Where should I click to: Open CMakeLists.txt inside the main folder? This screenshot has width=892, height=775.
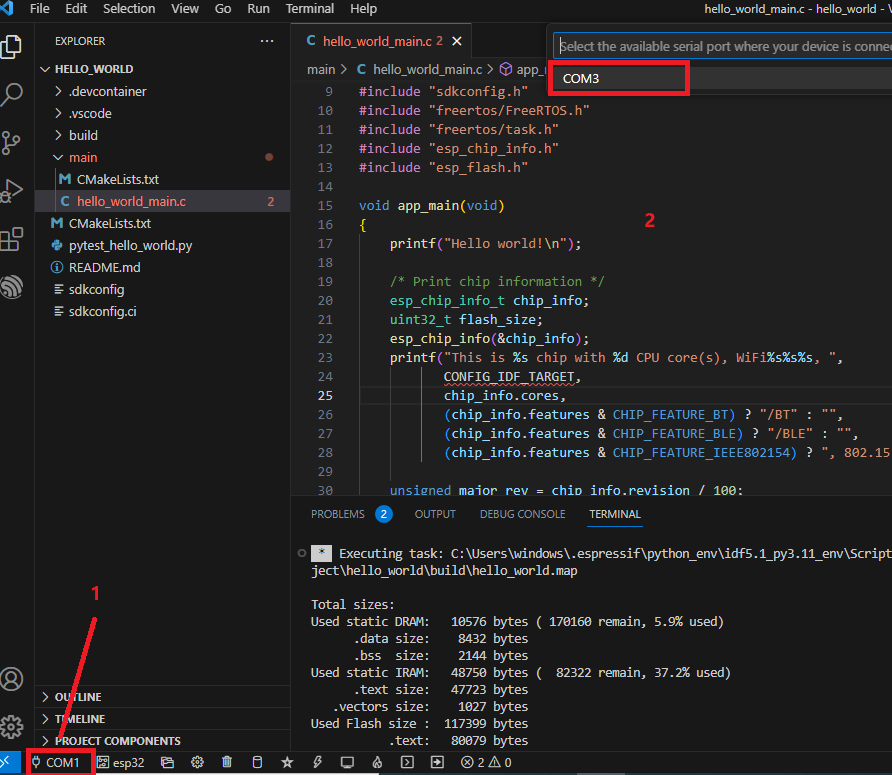[x=163, y=180]
